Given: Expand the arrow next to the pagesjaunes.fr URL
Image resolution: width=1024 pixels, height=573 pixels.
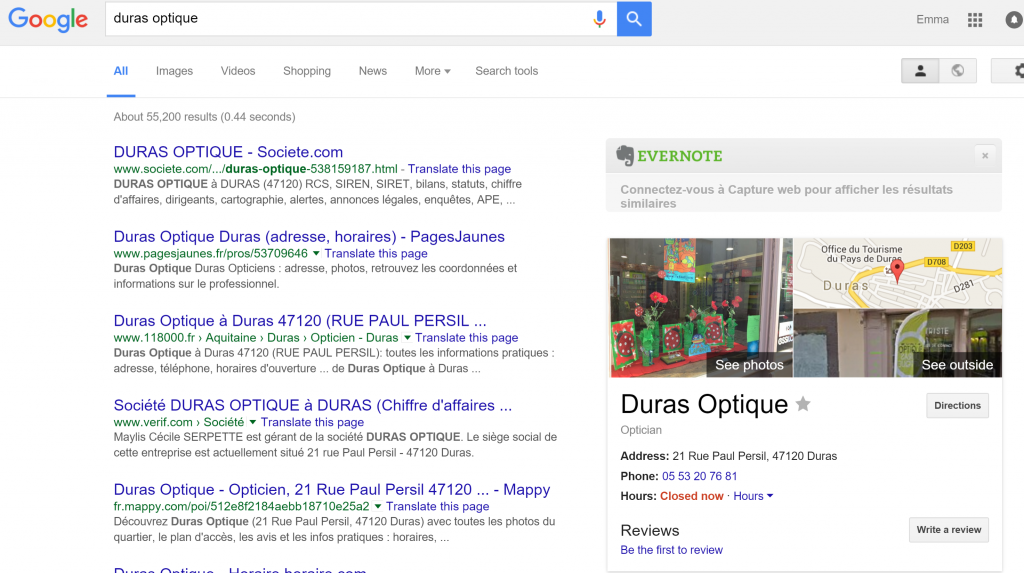Looking at the screenshot, I should pyautogui.click(x=316, y=253).
